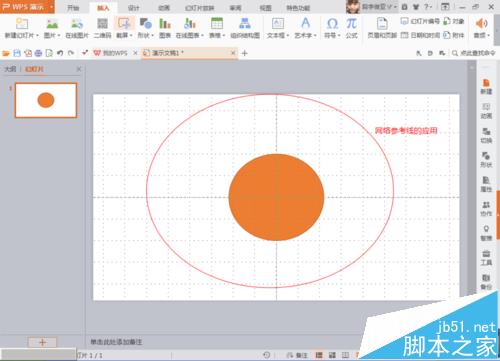Open 新建 in the right sidebar
The image size is (500, 361).
pos(486,87)
